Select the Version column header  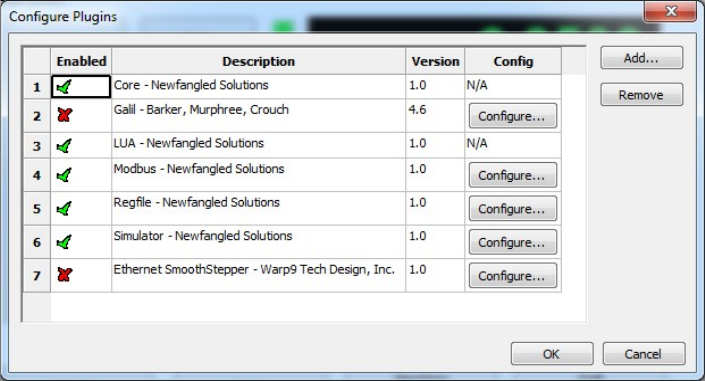pyautogui.click(x=435, y=61)
